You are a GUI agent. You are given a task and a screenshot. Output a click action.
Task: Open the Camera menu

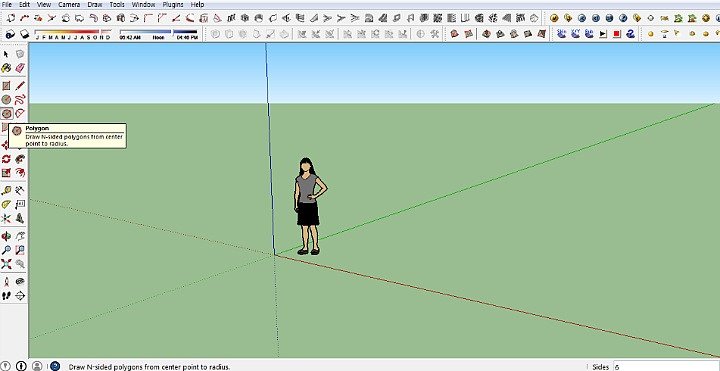pos(69,5)
